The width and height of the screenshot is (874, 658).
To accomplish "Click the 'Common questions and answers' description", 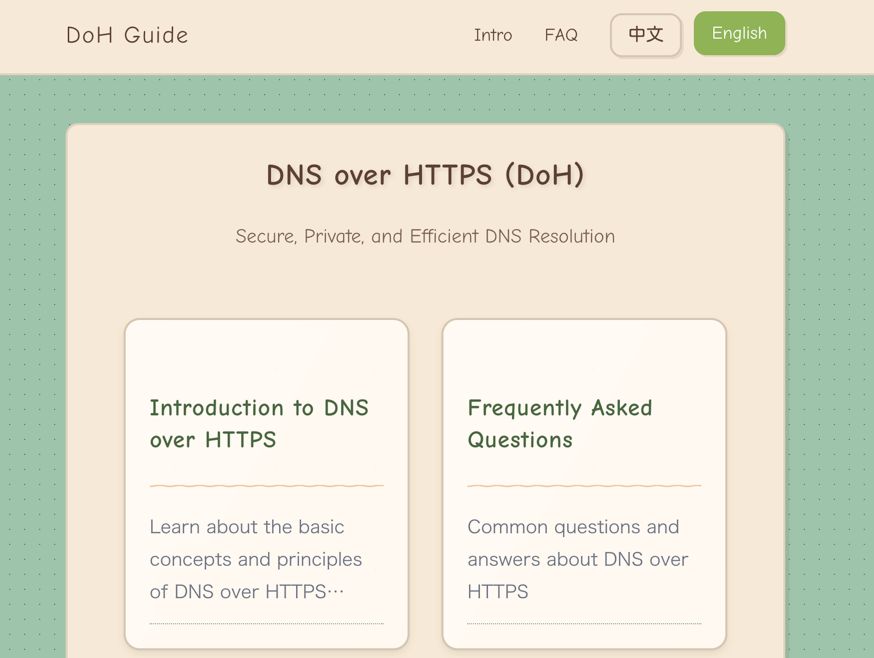I will point(577,559).
